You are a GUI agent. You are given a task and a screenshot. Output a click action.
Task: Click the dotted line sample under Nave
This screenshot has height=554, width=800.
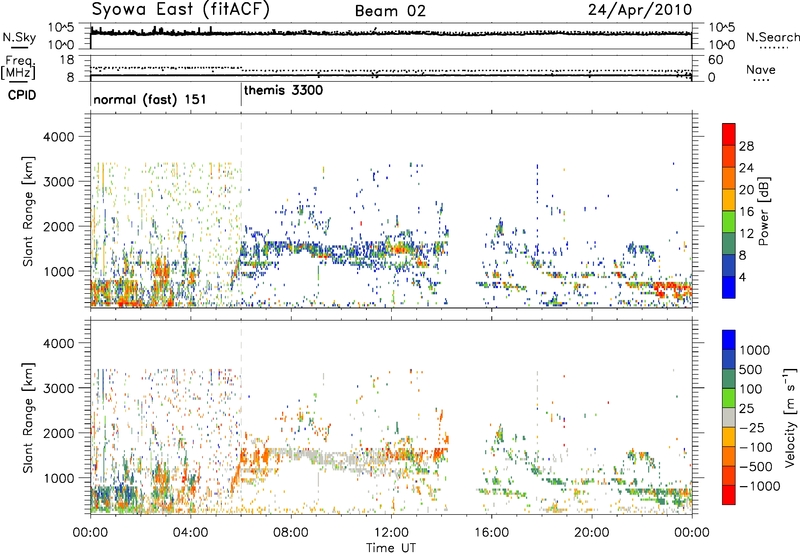(x=761, y=80)
